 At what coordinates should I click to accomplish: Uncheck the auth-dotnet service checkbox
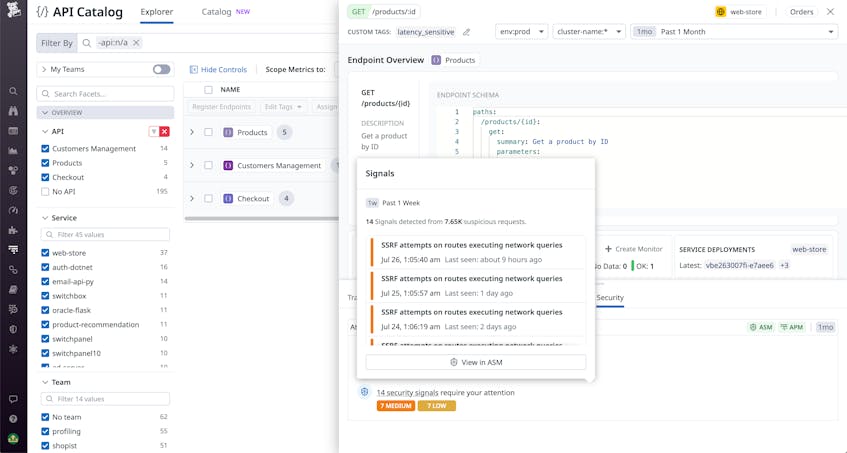point(45,267)
